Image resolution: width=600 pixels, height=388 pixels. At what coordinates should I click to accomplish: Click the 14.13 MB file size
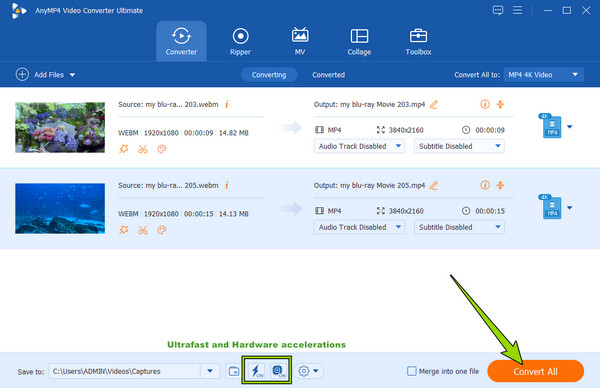coord(233,214)
